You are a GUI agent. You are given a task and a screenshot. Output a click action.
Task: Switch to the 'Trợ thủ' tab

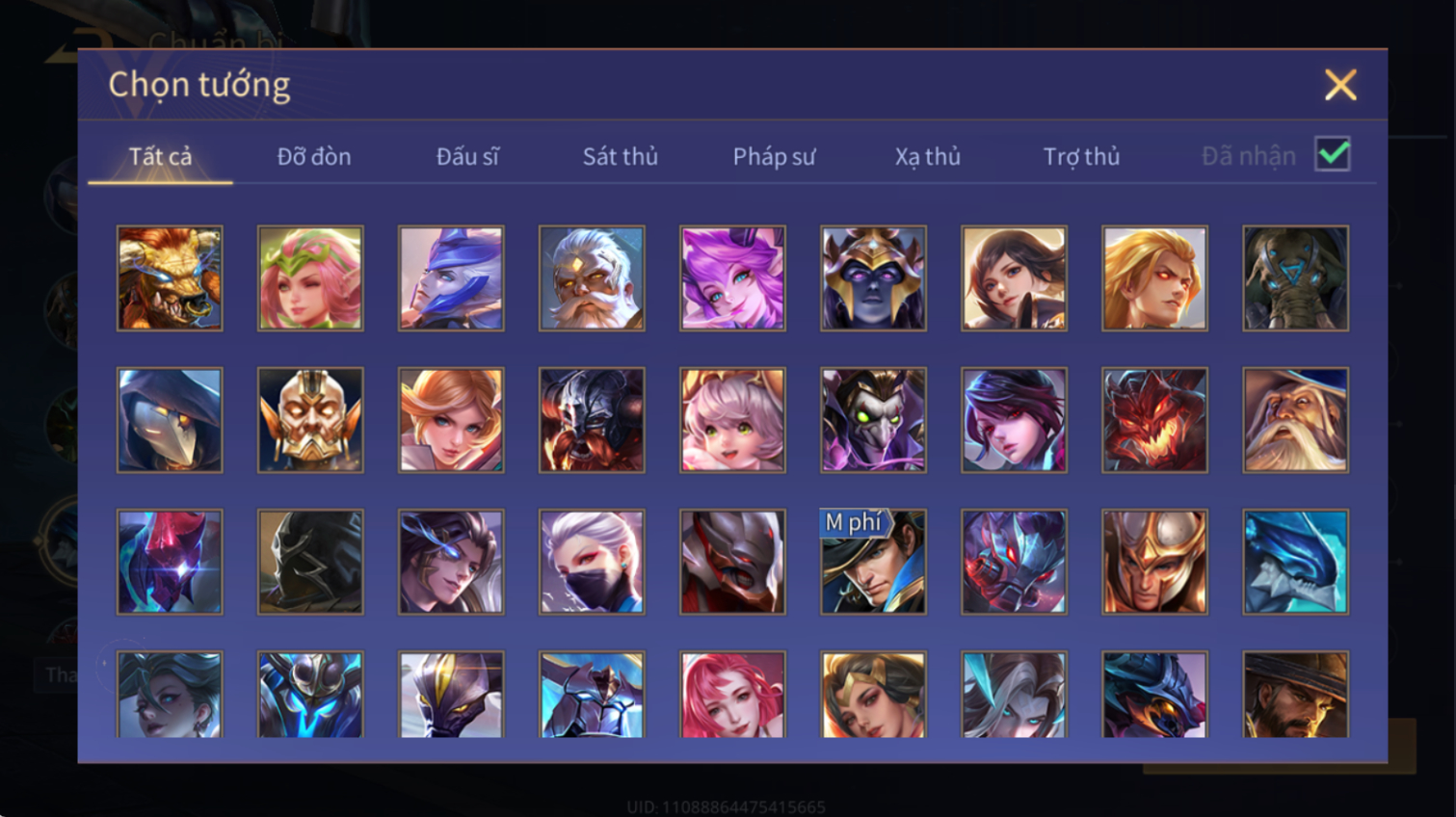coord(1081,156)
